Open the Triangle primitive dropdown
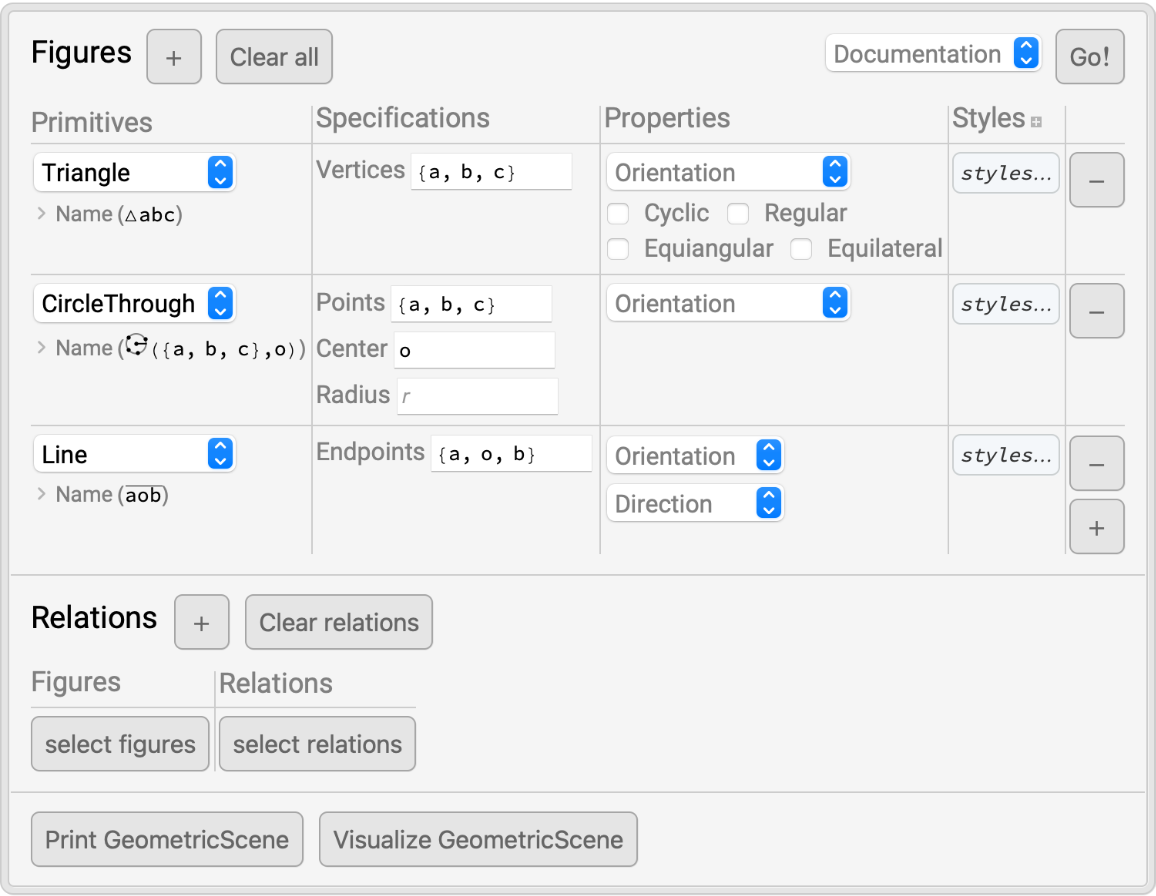The image size is (1156, 896). click(134, 173)
